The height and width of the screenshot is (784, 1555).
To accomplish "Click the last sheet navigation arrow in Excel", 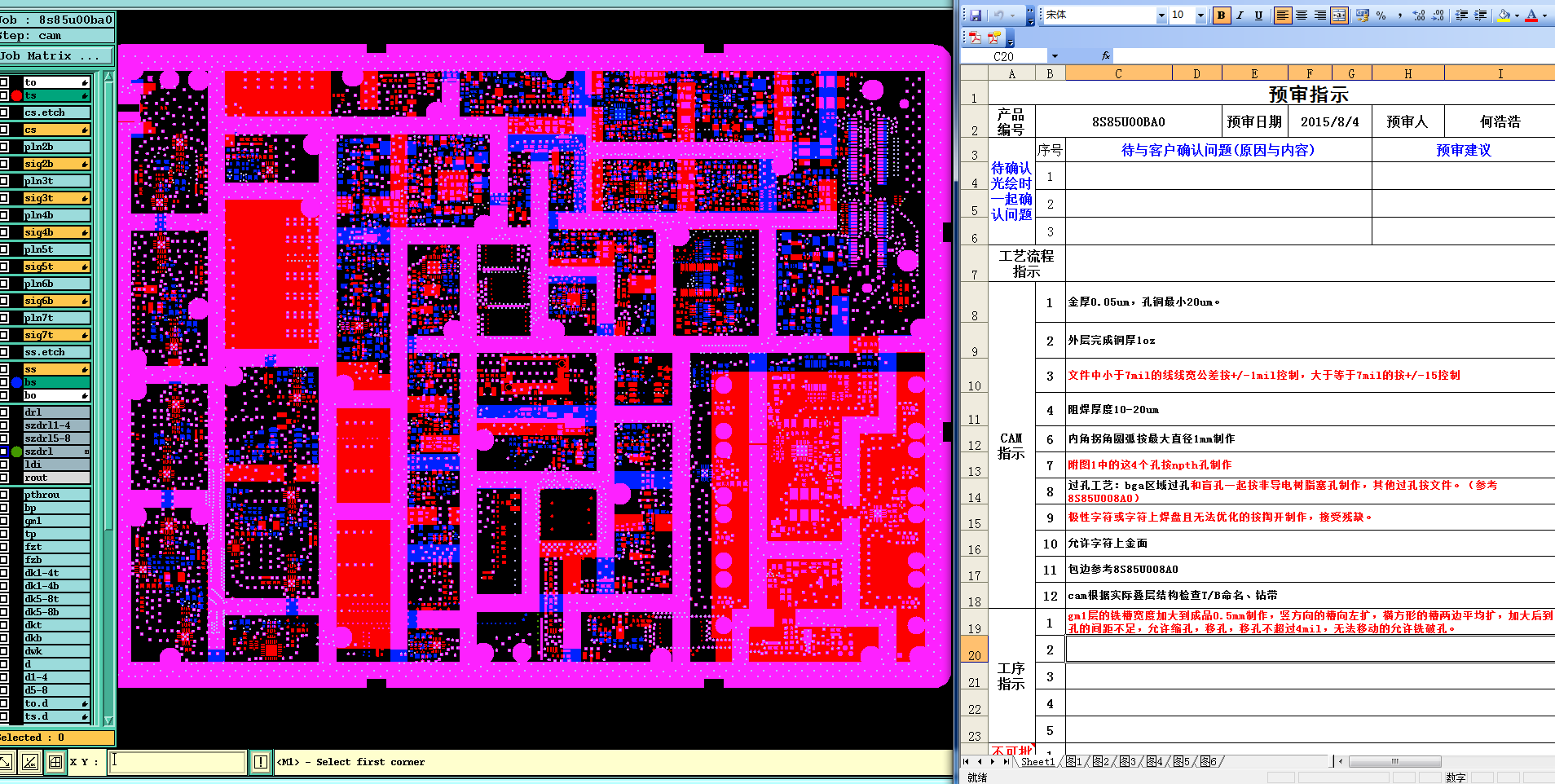I will [x=1007, y=762].
